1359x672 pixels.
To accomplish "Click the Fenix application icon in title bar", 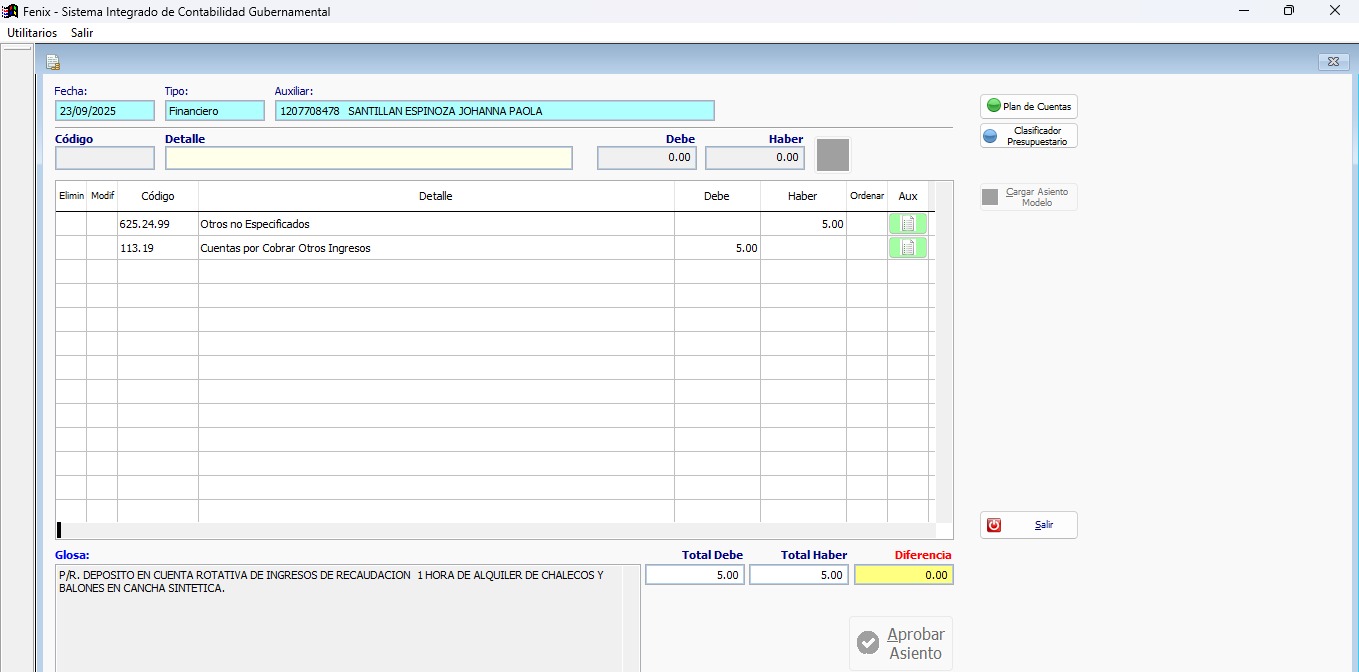I will point(11,11).
